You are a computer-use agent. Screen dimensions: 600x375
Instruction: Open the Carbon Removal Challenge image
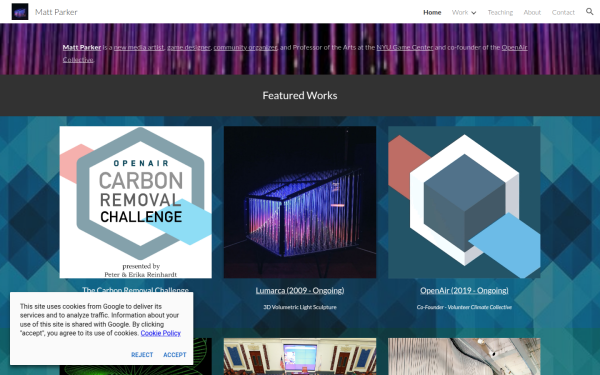point(135,202)
